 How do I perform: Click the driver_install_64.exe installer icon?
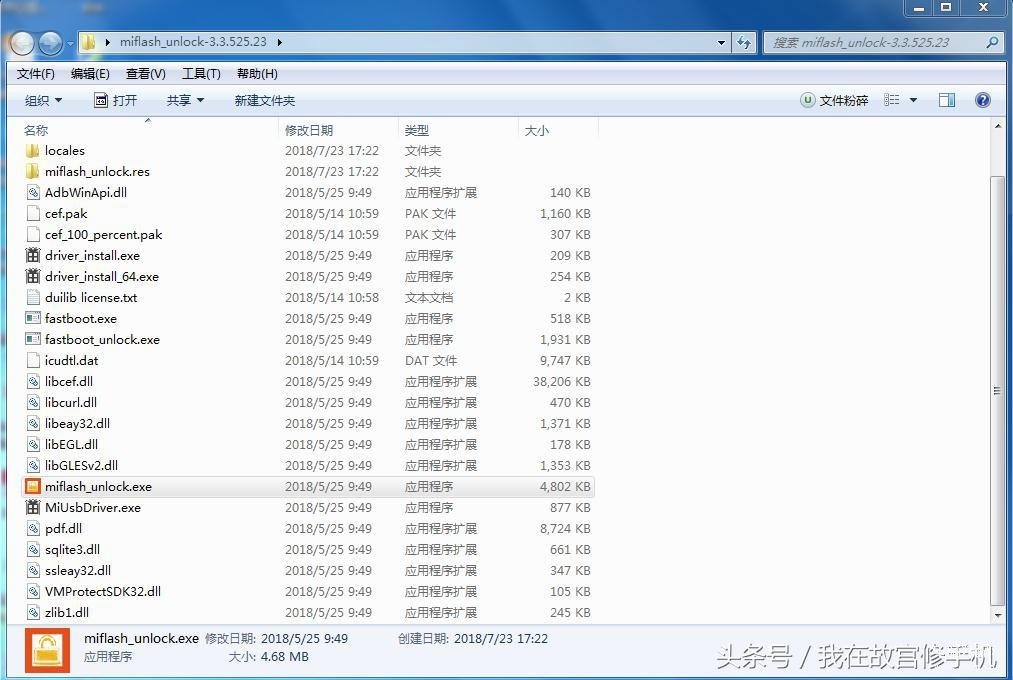pyautogui.click(x=33, y=277)
